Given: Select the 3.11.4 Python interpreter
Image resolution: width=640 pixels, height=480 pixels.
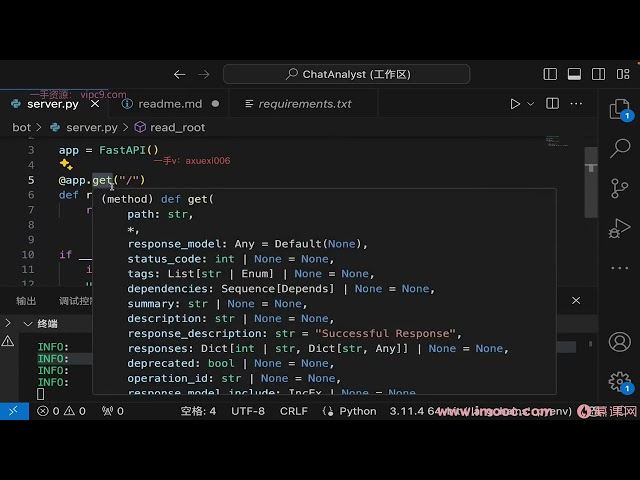Looking at the screenshot, I should click(x=480, y=411).
